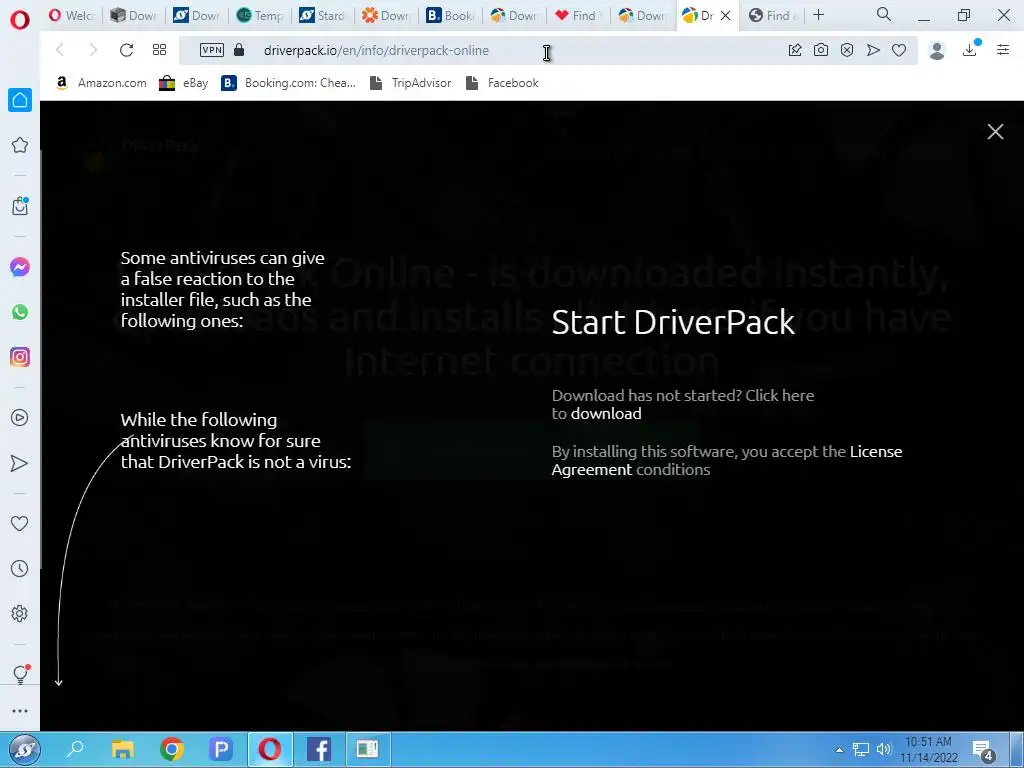
Task: Open WhatsApp in the sidebar
Action: tap(20, 312)
